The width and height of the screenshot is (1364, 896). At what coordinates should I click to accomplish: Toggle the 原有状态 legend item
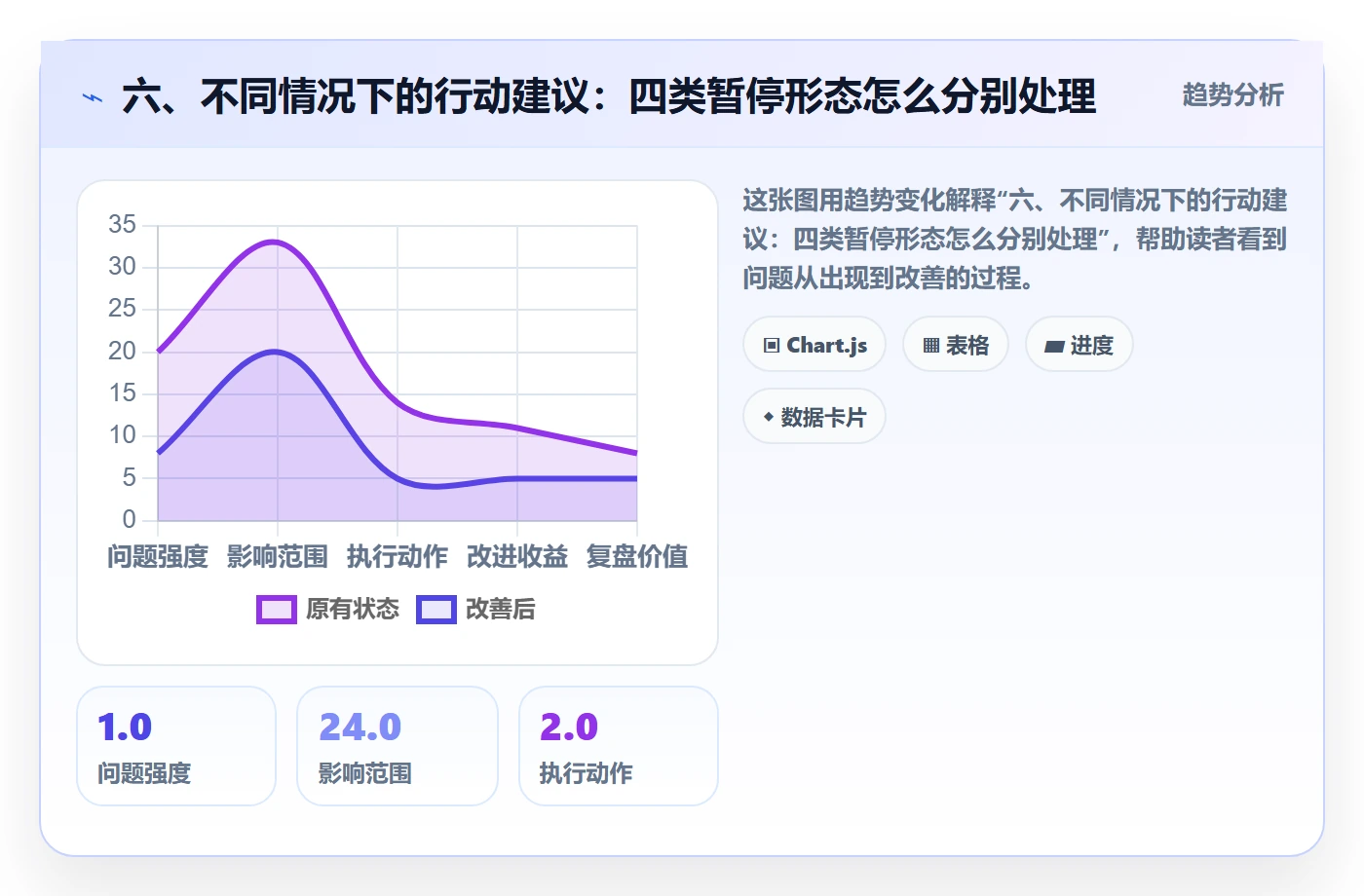point(328,610)
